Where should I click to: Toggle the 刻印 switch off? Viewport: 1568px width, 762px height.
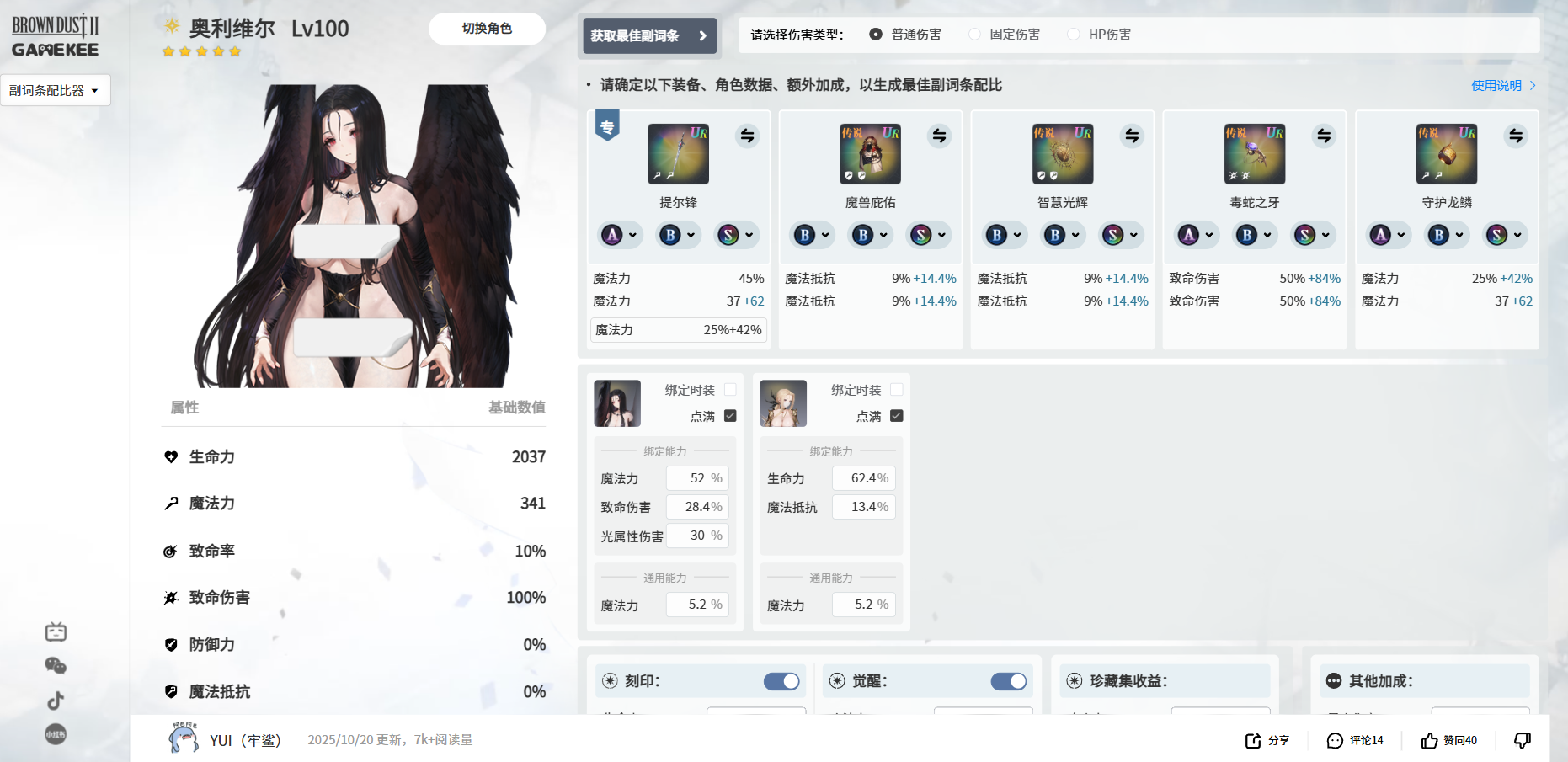coord(781,681)
